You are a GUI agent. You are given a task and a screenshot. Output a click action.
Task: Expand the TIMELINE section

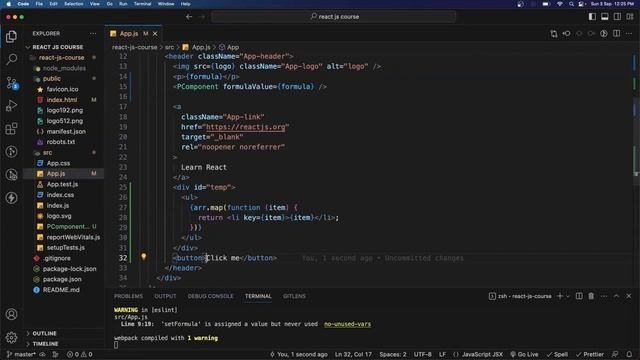click(45, 344)
